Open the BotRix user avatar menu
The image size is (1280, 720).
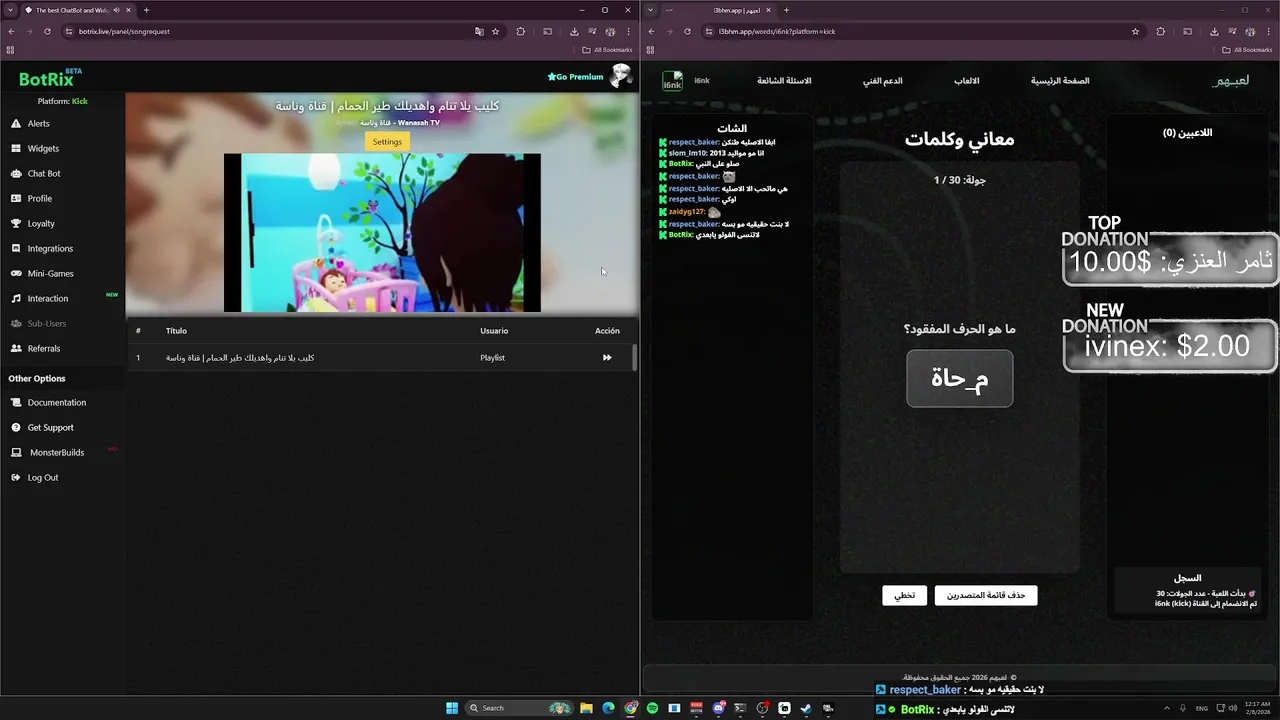click(621, 76)
